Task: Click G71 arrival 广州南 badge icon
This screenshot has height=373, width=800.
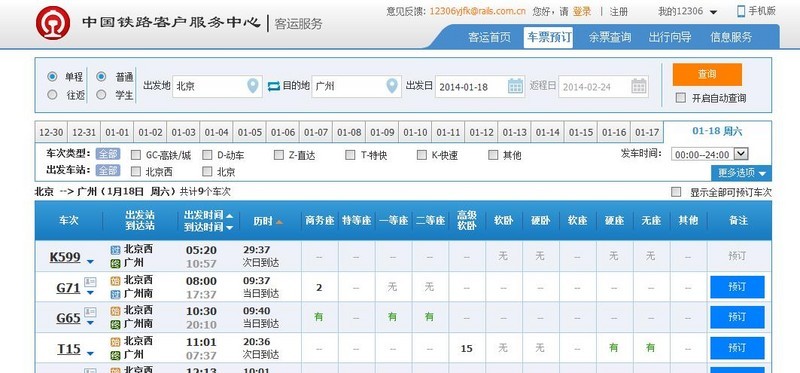Action: click(x=115, y=293)
